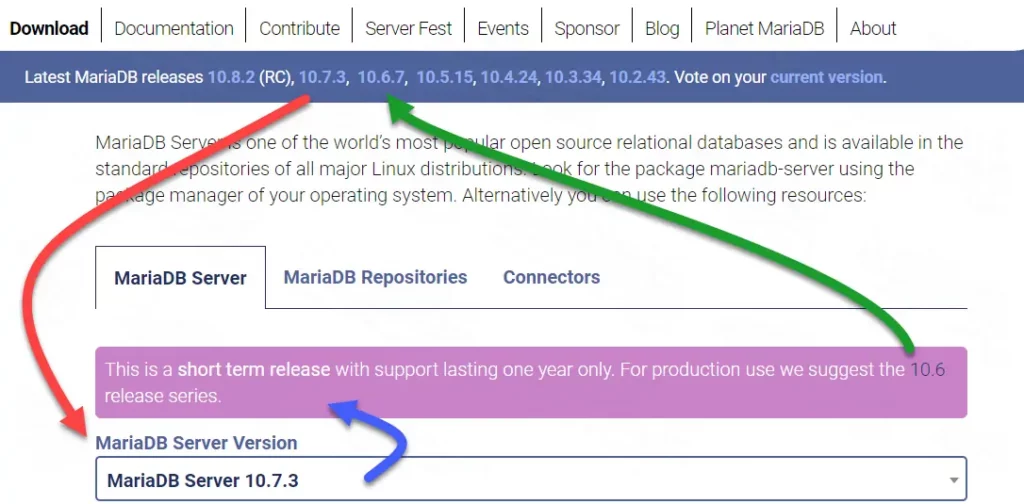
Task: Follow the 10.7.3 release link
Action: (x=322, y=77)
